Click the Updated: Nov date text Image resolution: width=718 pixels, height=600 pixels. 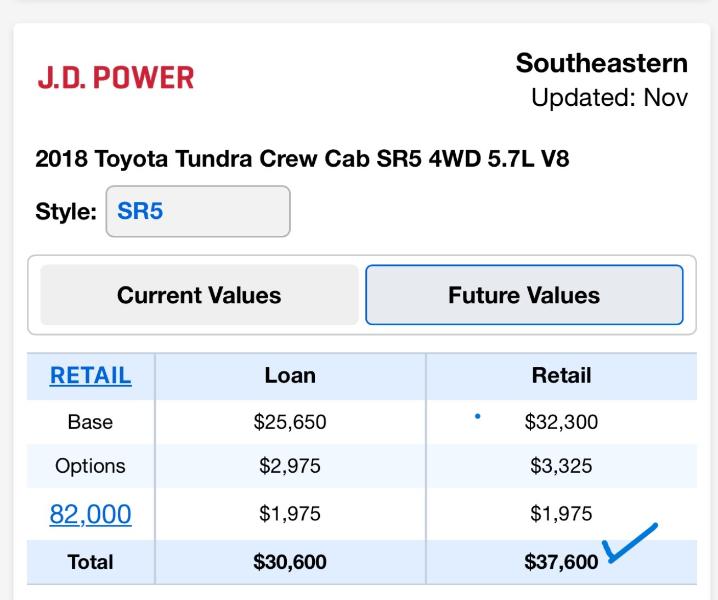pyautogui.click(x=609, y=98)
